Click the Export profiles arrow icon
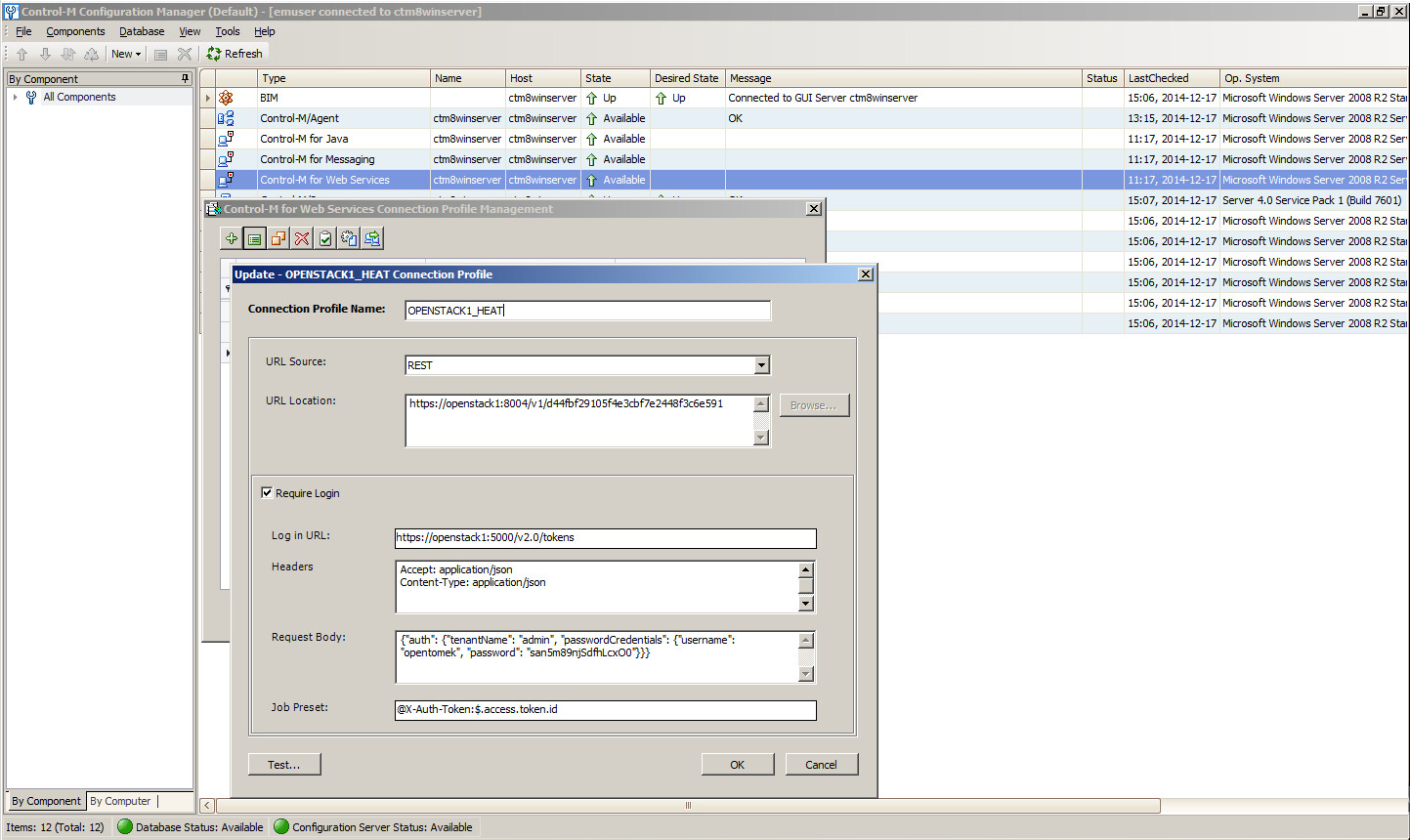Screen dimensions: 1410x840 coord(372,238)
